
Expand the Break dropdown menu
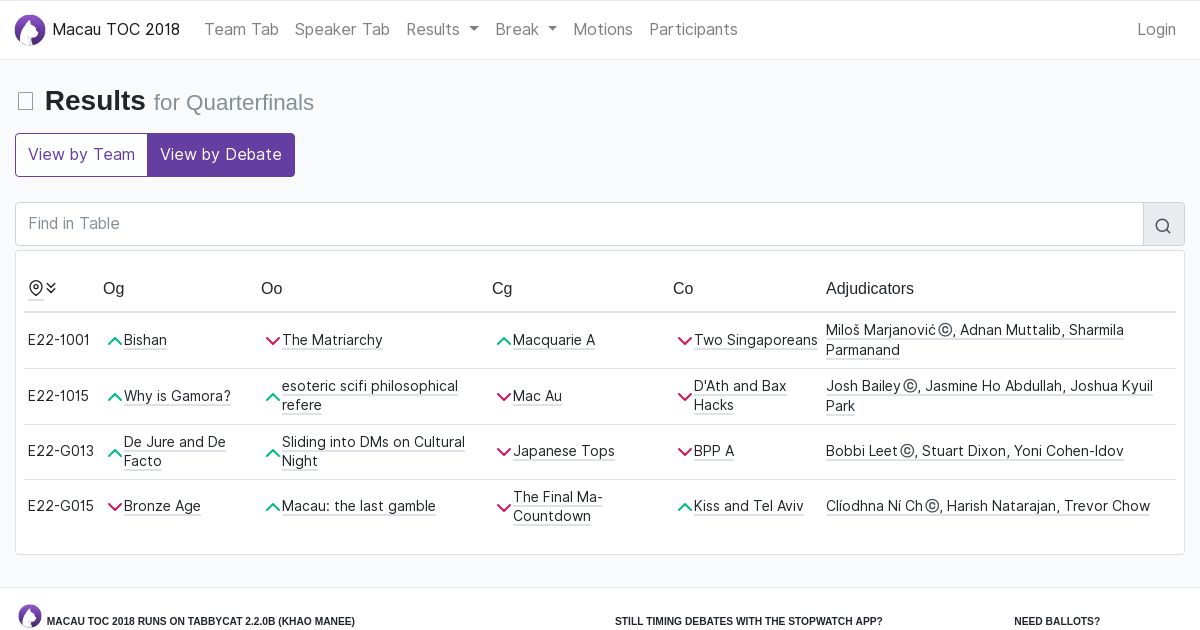(526, 30)
